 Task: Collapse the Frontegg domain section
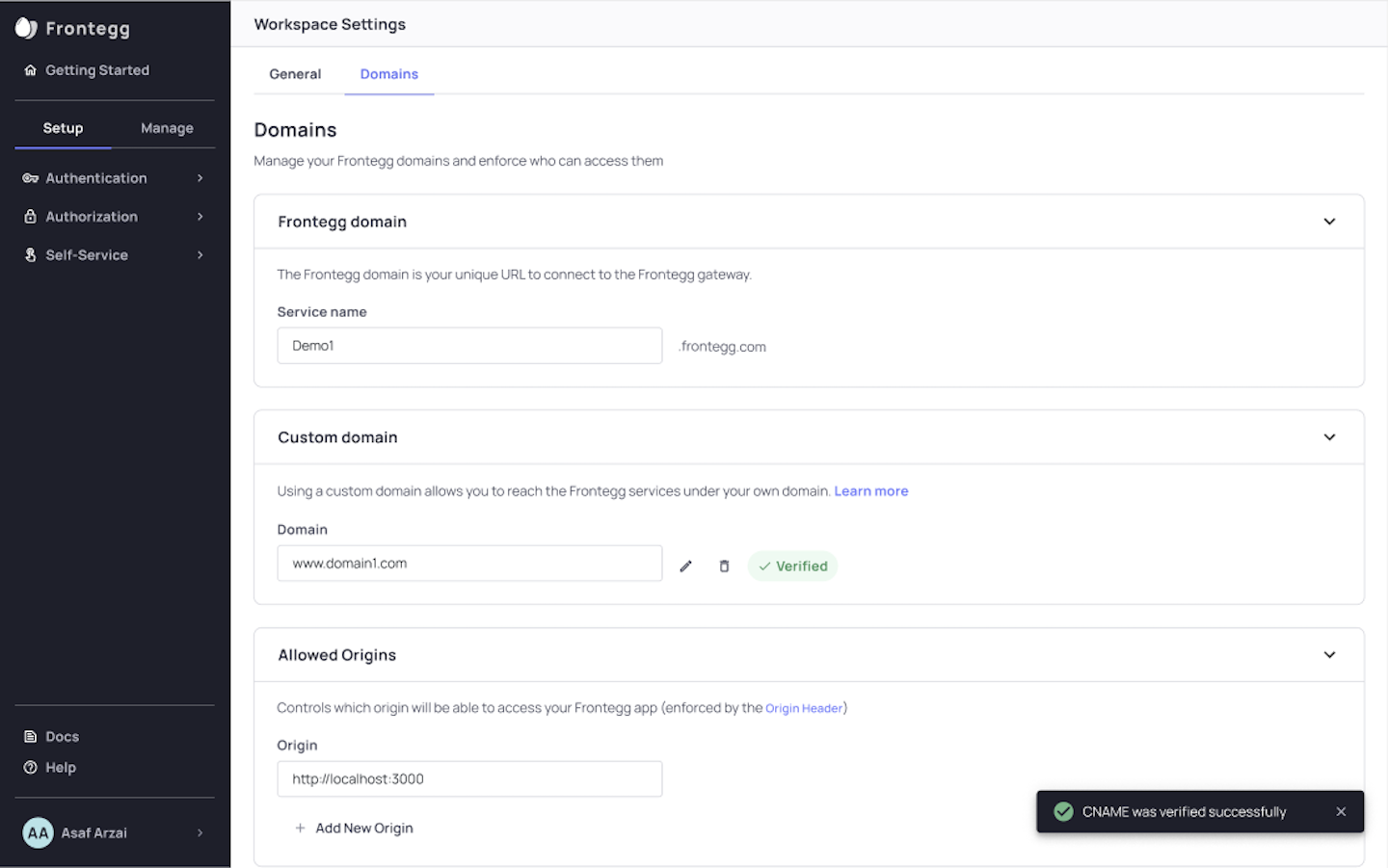[x=1329, y=222]
